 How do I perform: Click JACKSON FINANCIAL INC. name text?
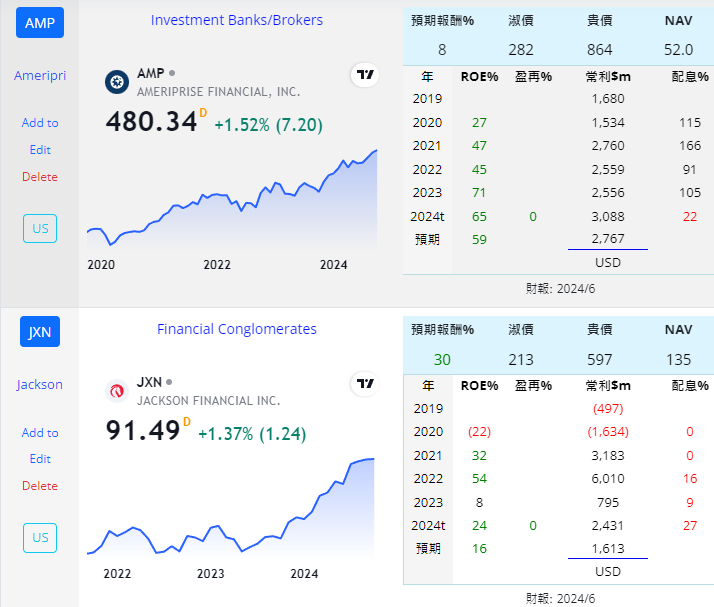pos(209,401)
